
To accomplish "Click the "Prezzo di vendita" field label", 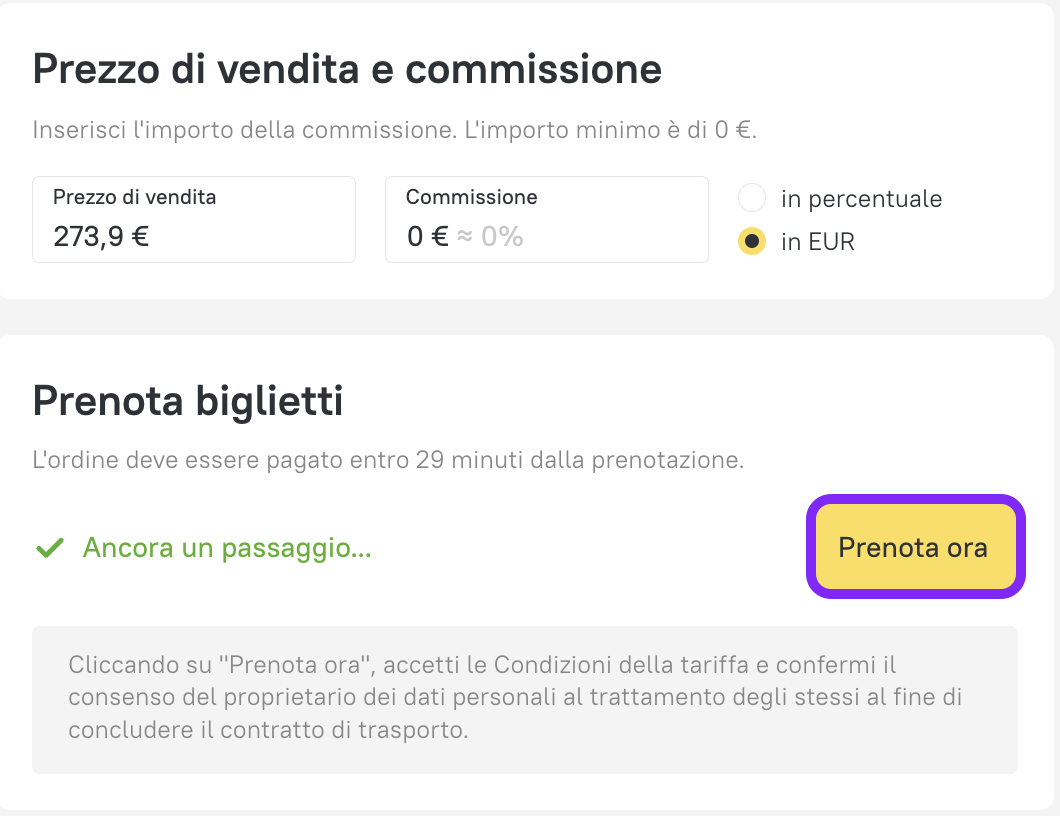I will [134, 197].
